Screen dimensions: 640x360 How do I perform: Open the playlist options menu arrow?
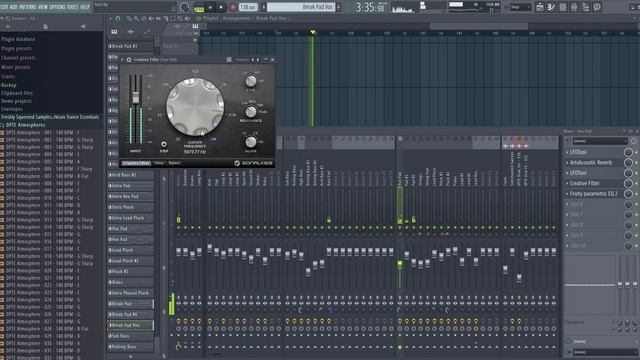click(110, 18)
